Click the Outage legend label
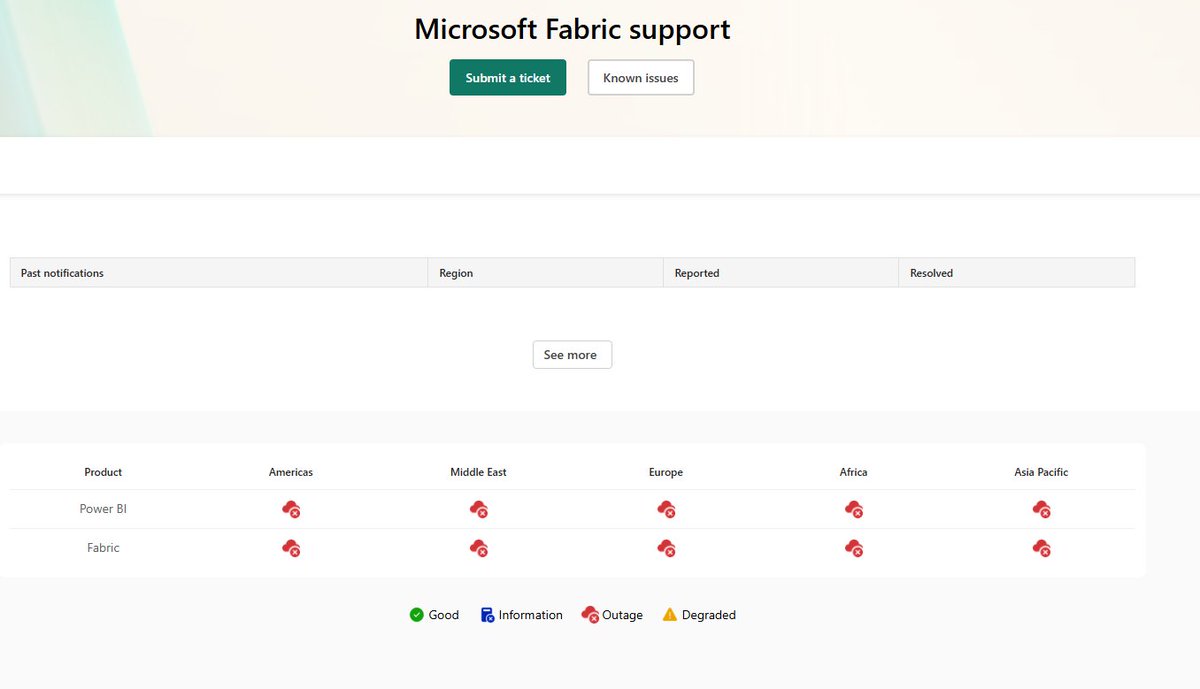Image resolution: width=1200 pixels, height=689 pixels. tap(623, 615)
